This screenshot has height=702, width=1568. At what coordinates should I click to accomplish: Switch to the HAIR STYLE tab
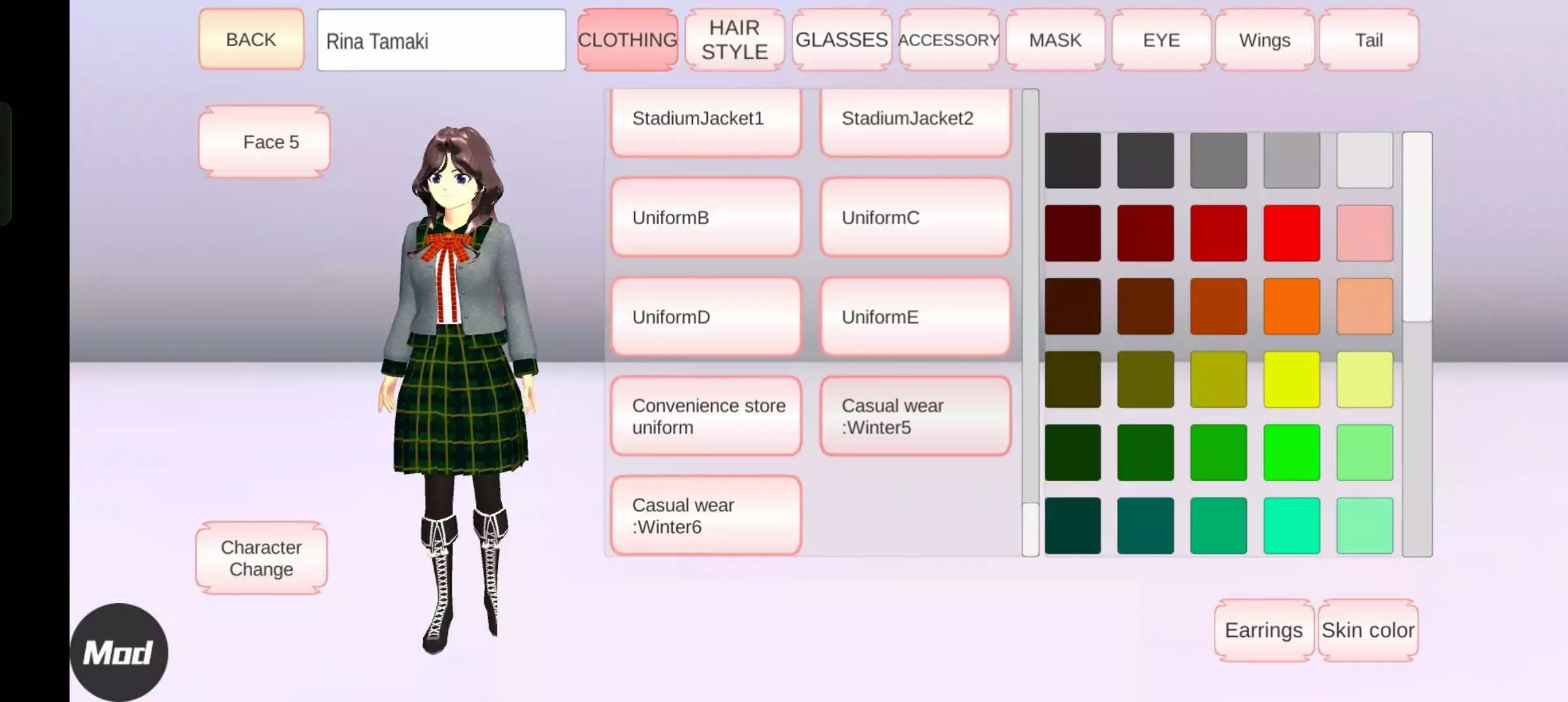(735, 40)
